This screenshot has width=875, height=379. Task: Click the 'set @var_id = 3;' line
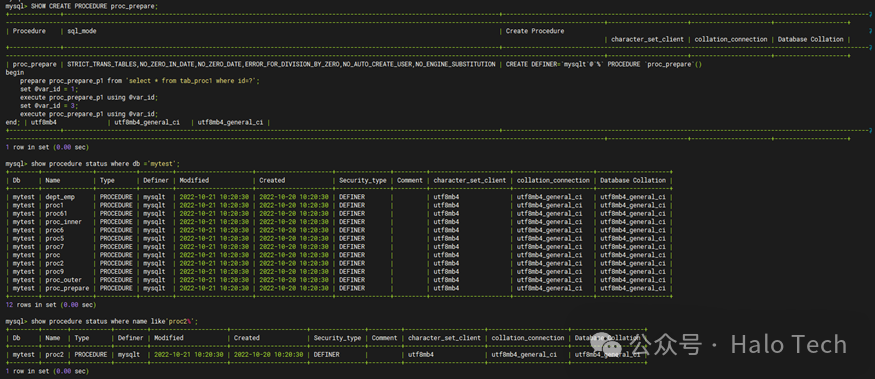point(49,105)
